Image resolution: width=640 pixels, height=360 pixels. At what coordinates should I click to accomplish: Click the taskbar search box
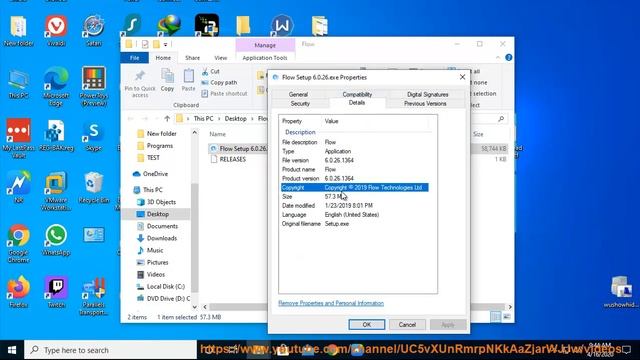click(x=111, y=350)
